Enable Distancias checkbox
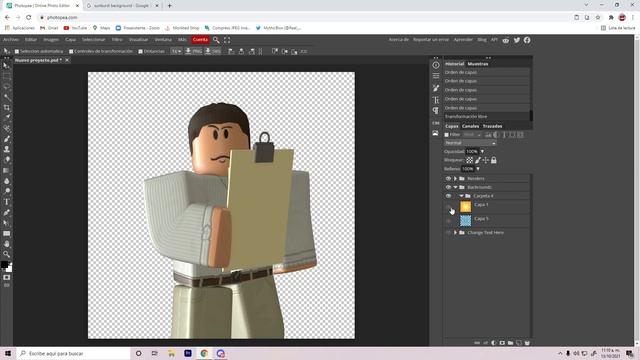 coord(140,51)
